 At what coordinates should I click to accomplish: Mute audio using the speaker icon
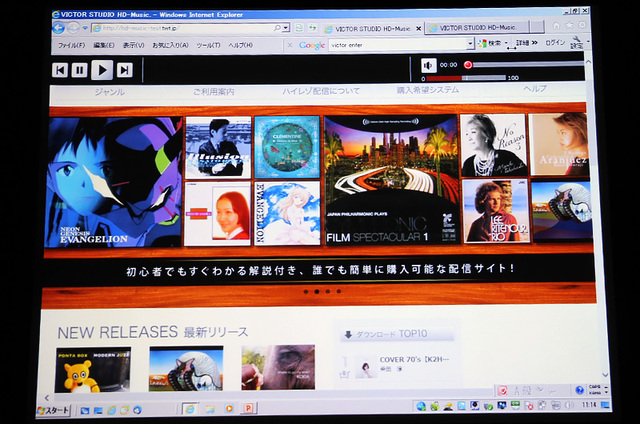tap(427, 65)
